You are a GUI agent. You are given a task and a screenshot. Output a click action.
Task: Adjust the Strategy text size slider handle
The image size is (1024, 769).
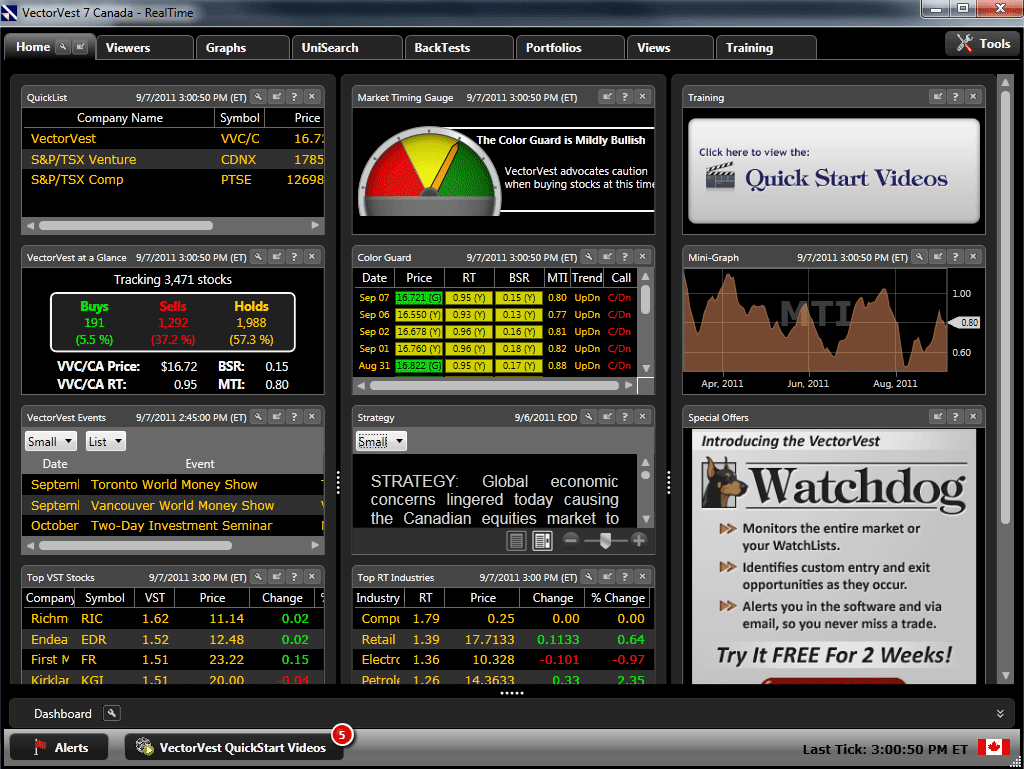pos(605,541)
